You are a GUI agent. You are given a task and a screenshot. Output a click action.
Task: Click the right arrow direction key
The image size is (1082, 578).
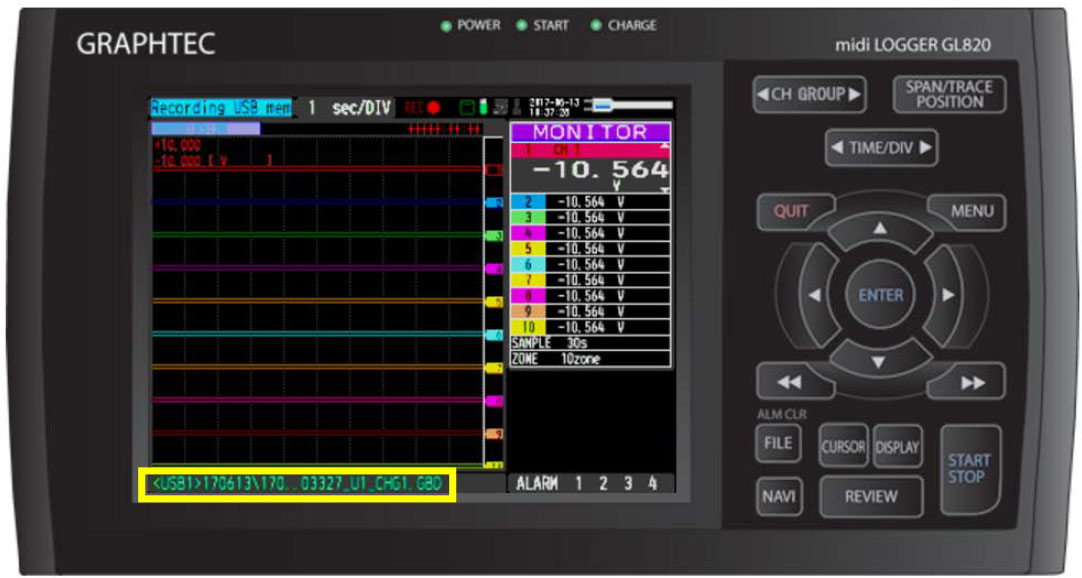948,295
